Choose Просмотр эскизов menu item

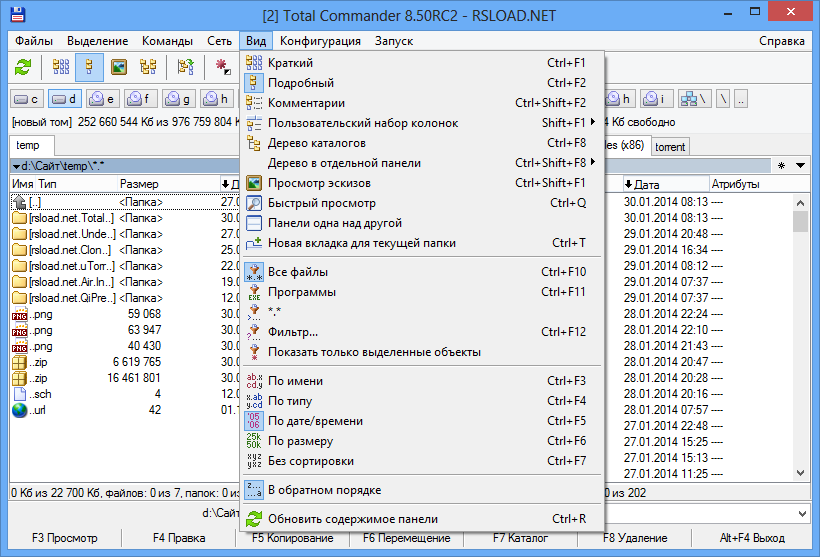(x=422, y=183)
